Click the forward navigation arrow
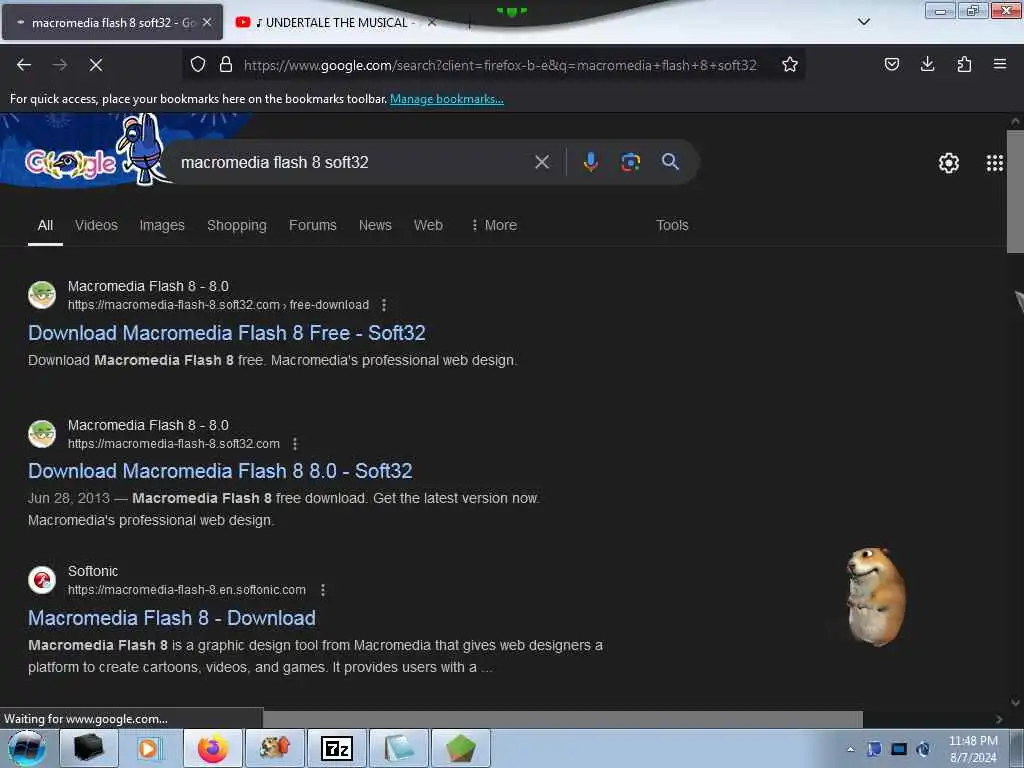This screenshot has width=1024, height=768. (60, 65)
